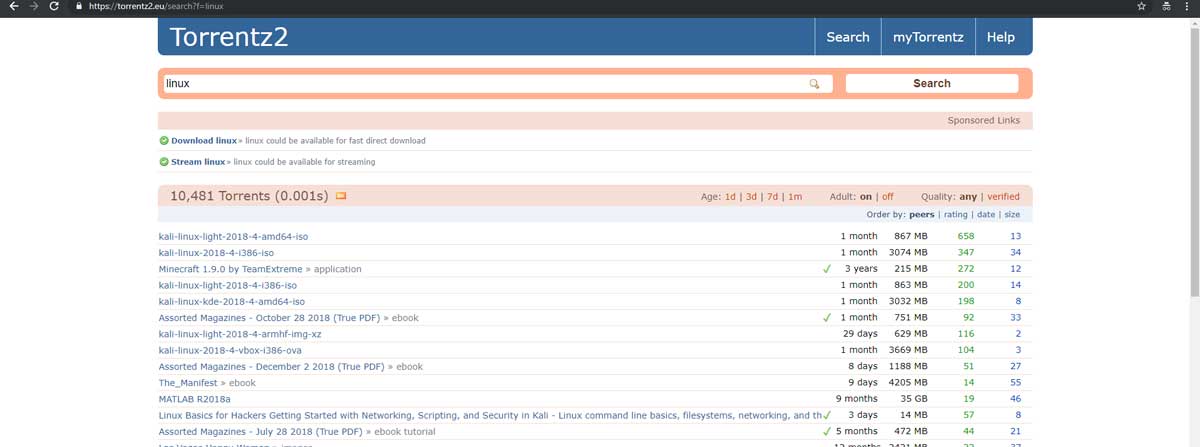
Task: Click the Stream linux link
Action: coord(198,161)
